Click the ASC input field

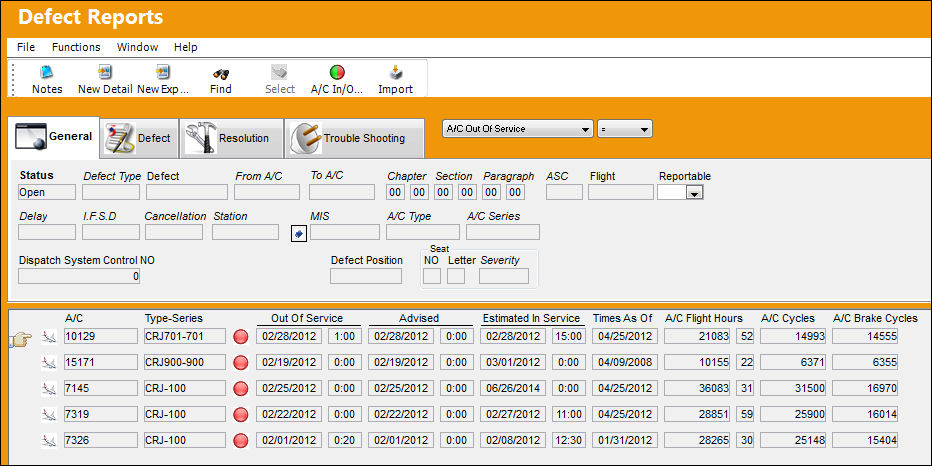[x=564, y=192]
